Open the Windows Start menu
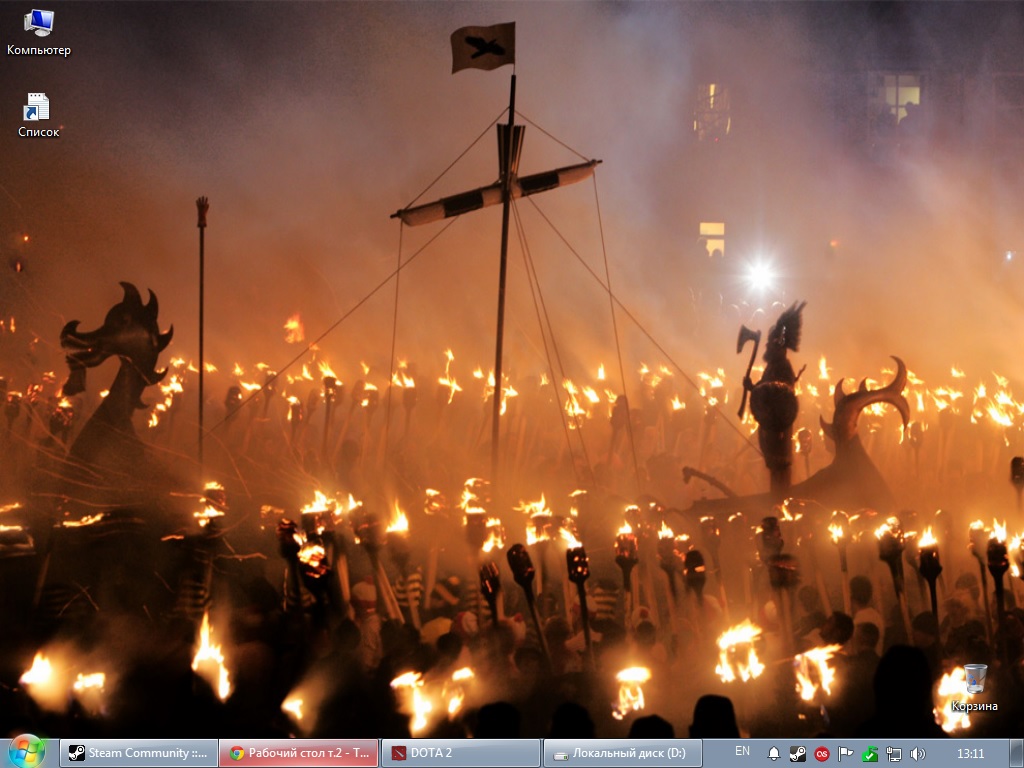The height and width of the screenshot is (768, 1024). 26,752
